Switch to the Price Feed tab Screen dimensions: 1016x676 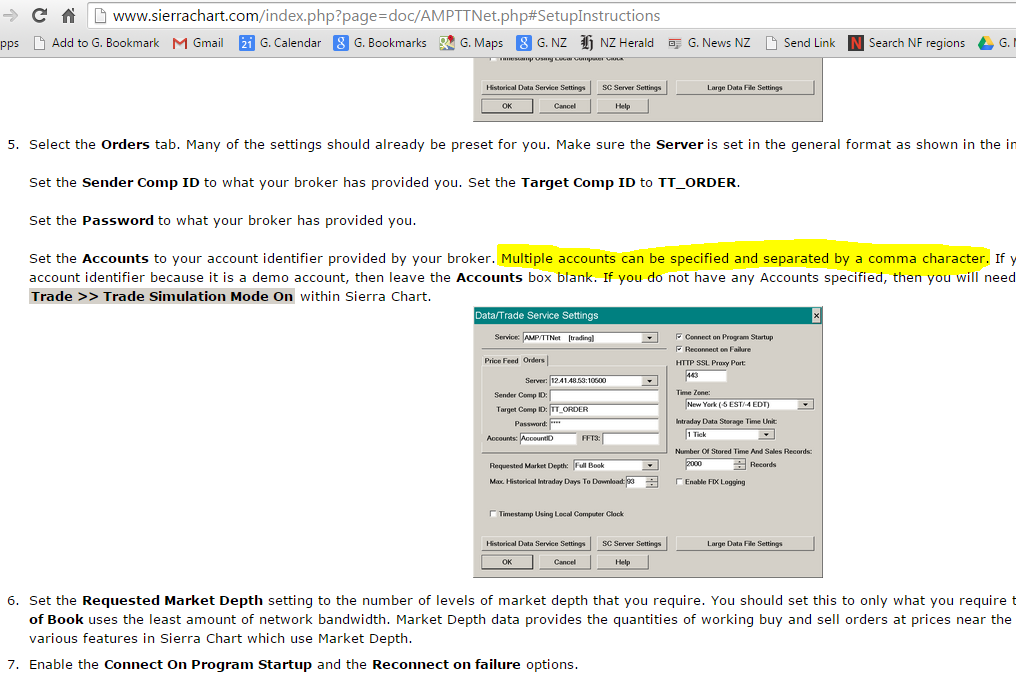click(x=502, y=360)
